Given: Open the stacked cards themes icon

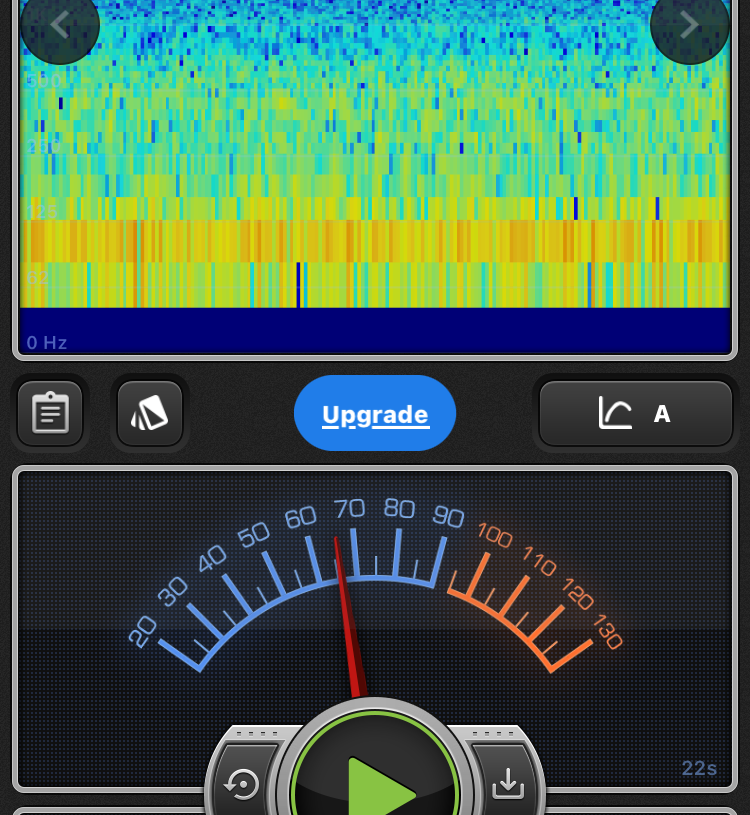Looking at the screenshot, I should coord(150,413).
